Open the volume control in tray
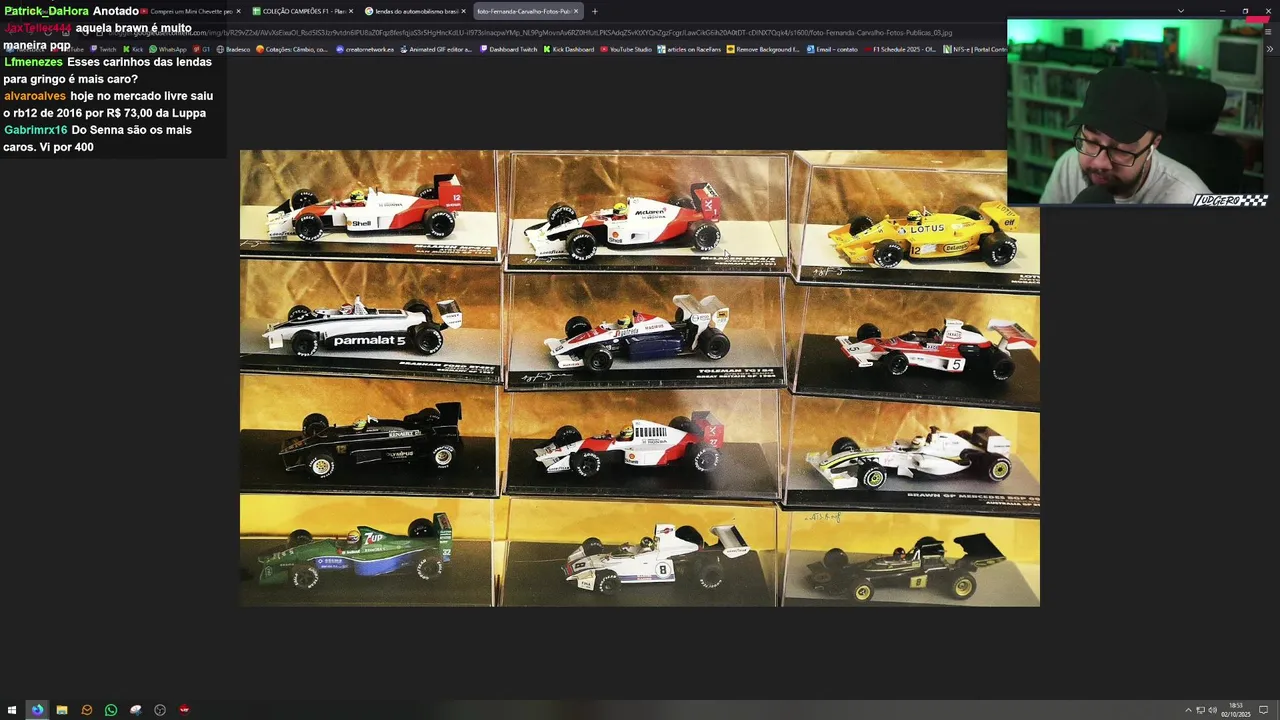Image resolution: width=1280 pixels, height=720 pixels. click(1212, 710)
